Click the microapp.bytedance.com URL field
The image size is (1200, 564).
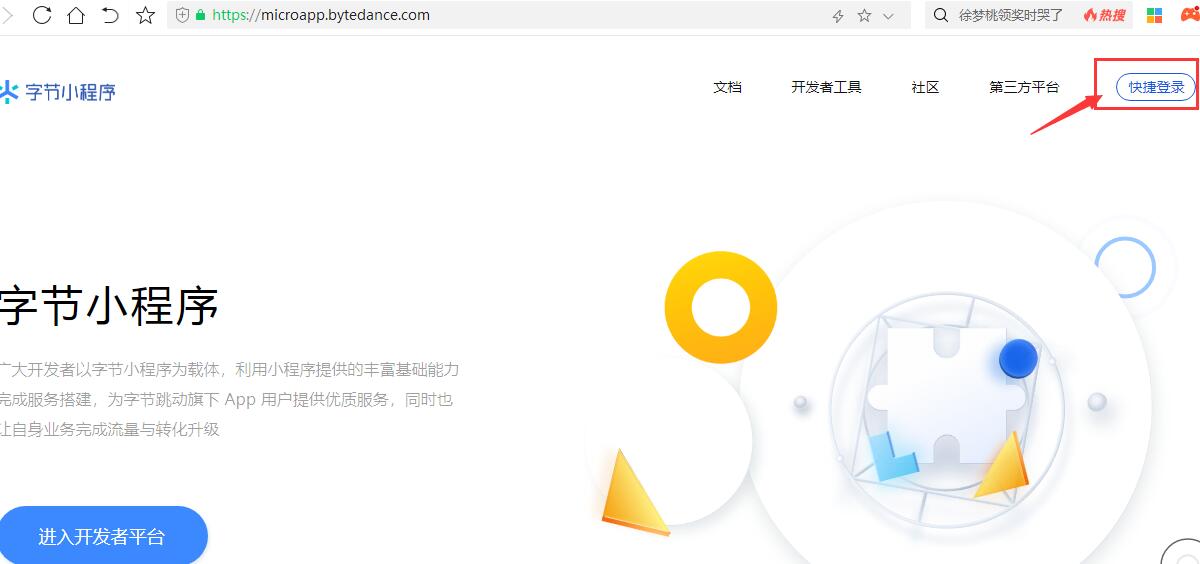pyautogui.click(x=500, y=15)
